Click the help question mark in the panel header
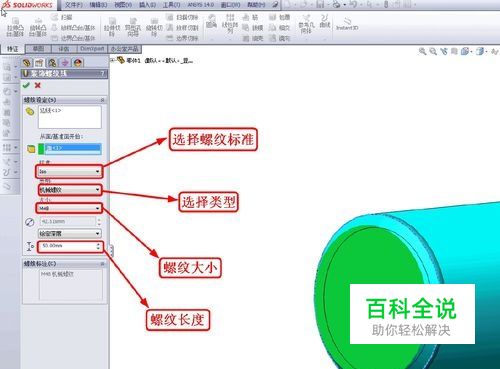The image size is (500, 369). point(103,73)
